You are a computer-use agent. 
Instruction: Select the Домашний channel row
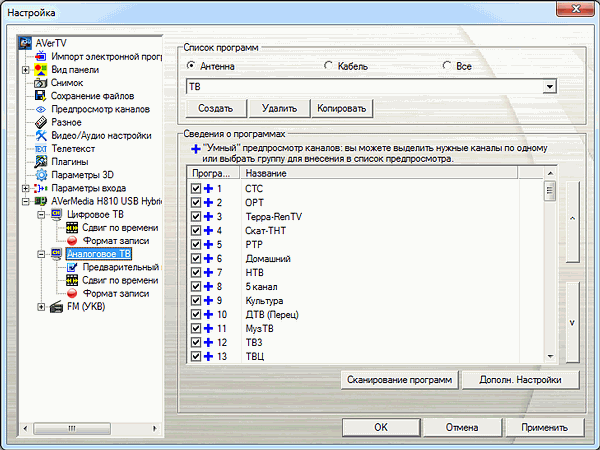[x=365, y=259]
